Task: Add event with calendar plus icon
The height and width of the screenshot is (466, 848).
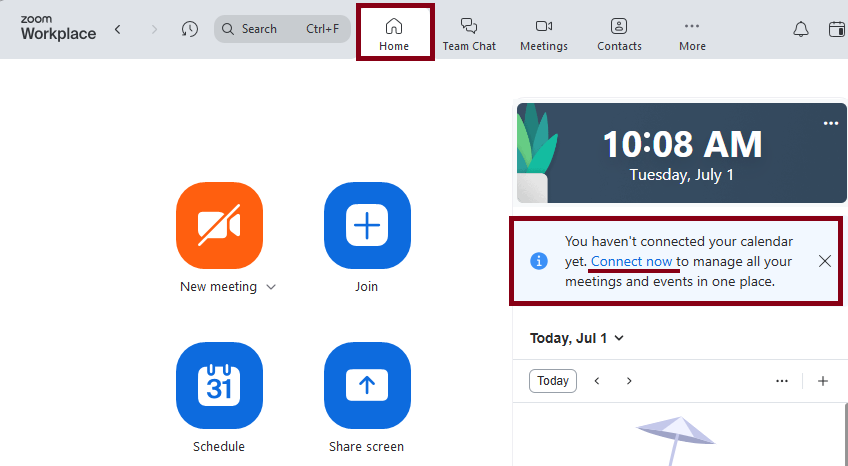Action: coord(823,381)
